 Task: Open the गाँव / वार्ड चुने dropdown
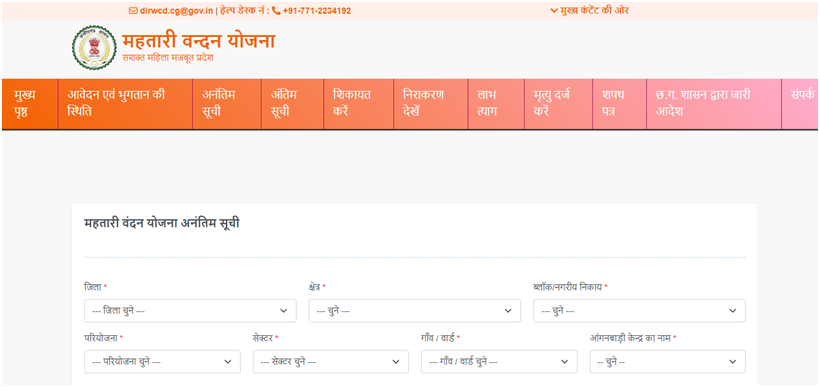(x=499, y=361)
